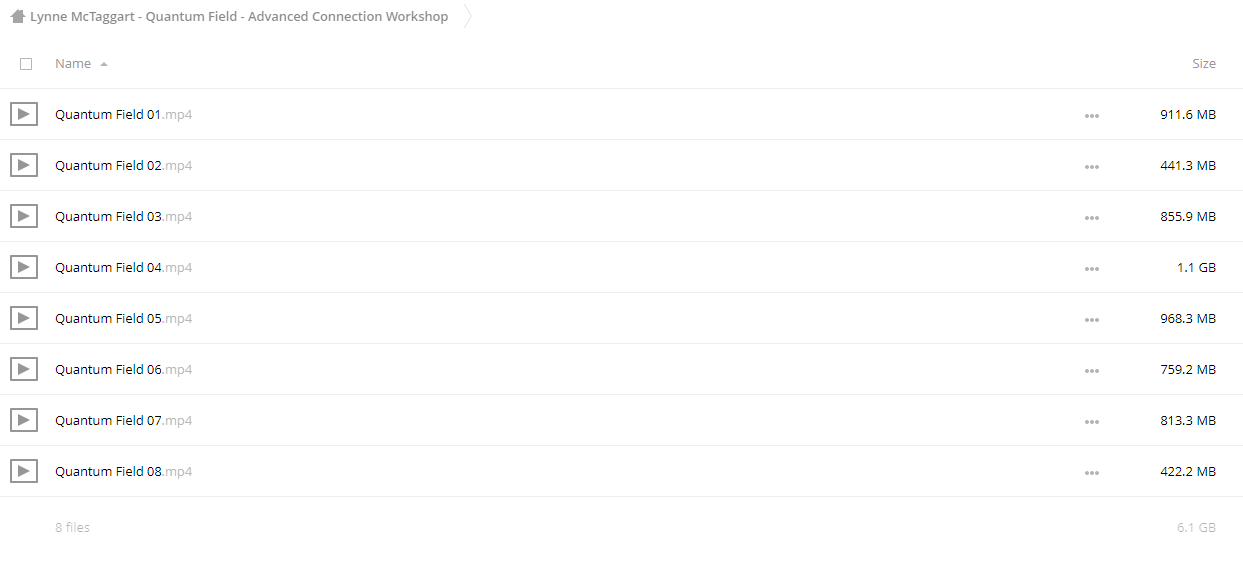This screenshot has width=1243, height=569.
Task: Toggle the Name sort direction arrow
Action: point(104,64)
